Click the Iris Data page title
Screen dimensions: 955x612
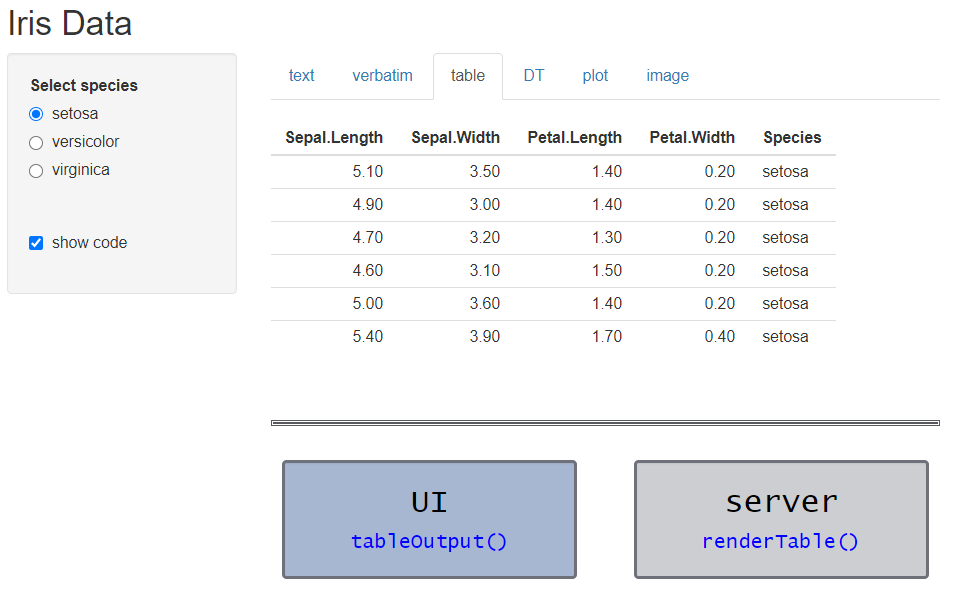[69, 24]
